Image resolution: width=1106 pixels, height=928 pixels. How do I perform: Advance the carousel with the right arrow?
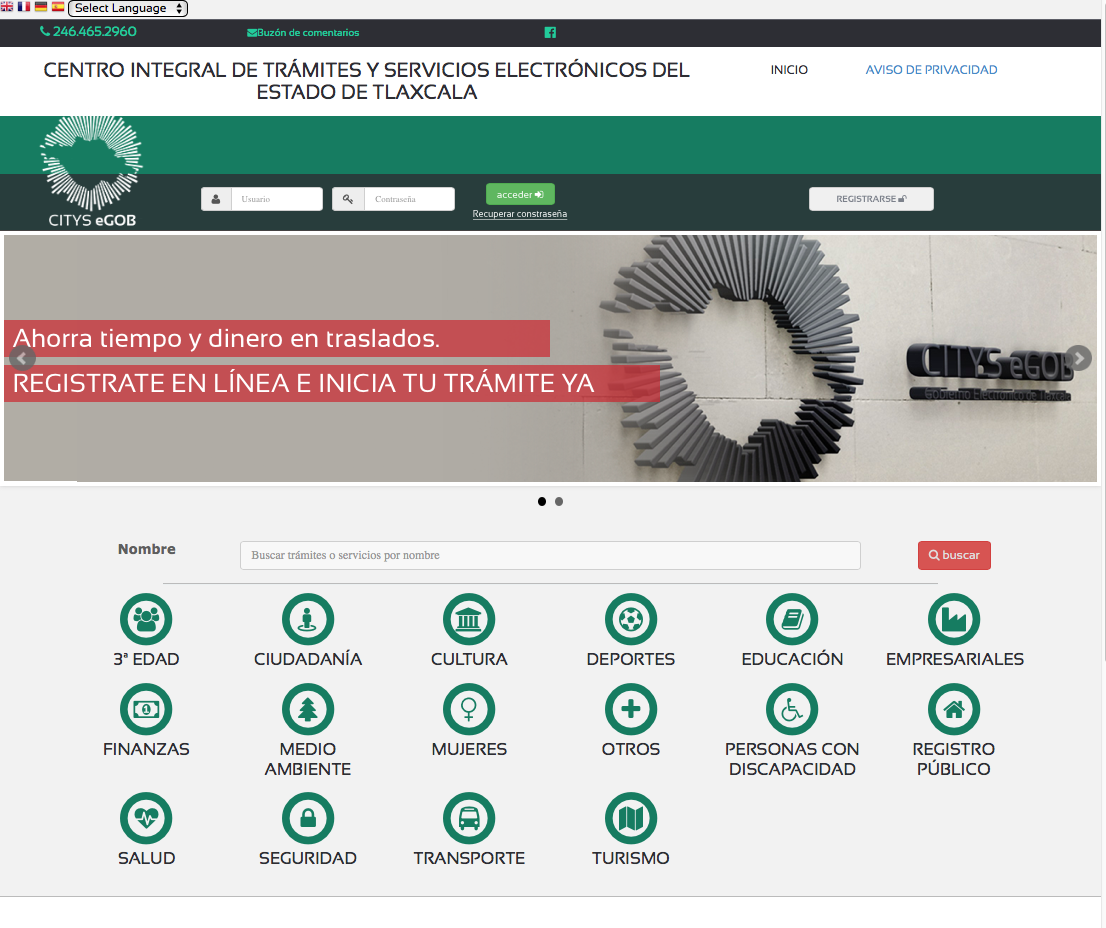click(1078, 358)
